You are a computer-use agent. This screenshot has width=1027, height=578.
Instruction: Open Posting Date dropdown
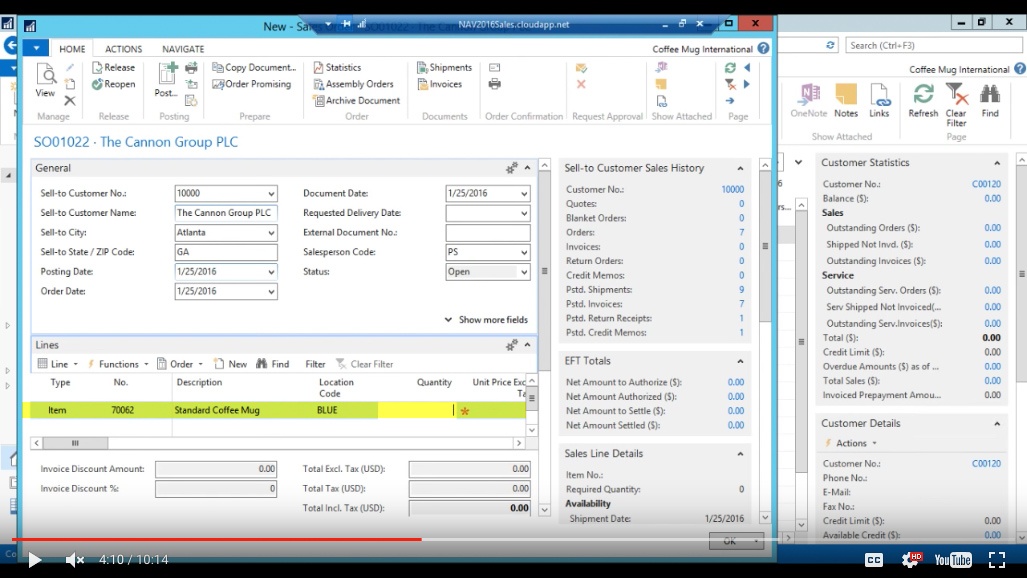click(271, 272)
